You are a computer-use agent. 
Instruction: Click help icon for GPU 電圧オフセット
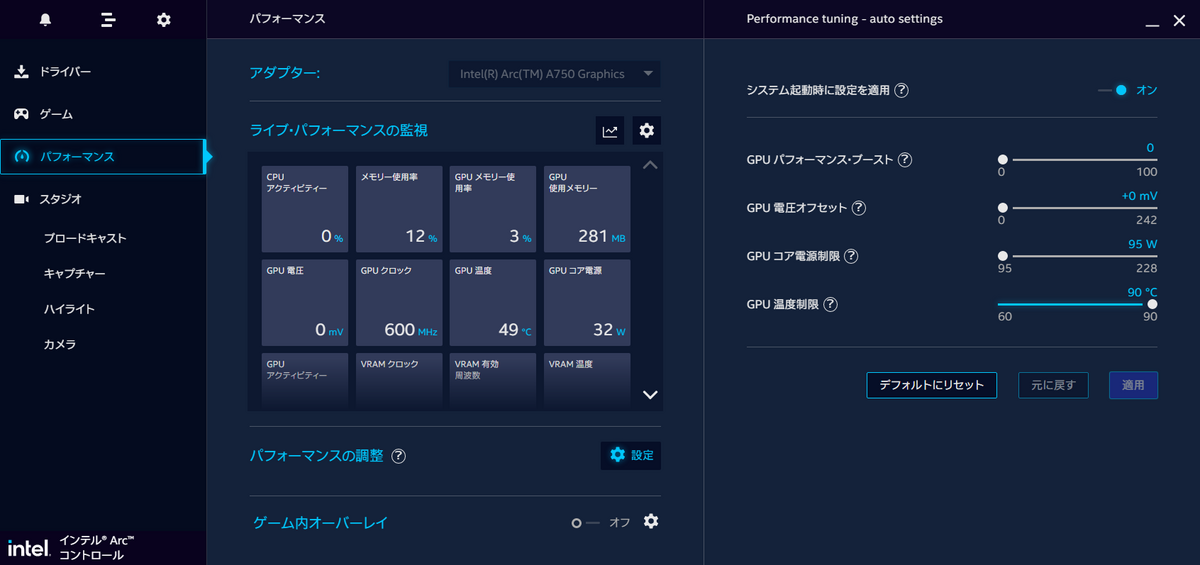tap(859, 208)
